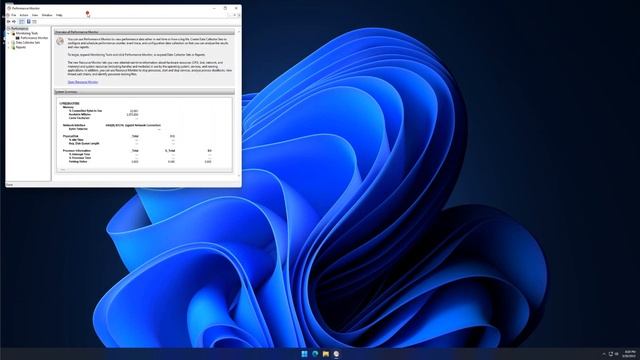Click the Network Interface heading in summary
Image resolution: width=640 pixels, height=360 pixels.
click(74, 125)
